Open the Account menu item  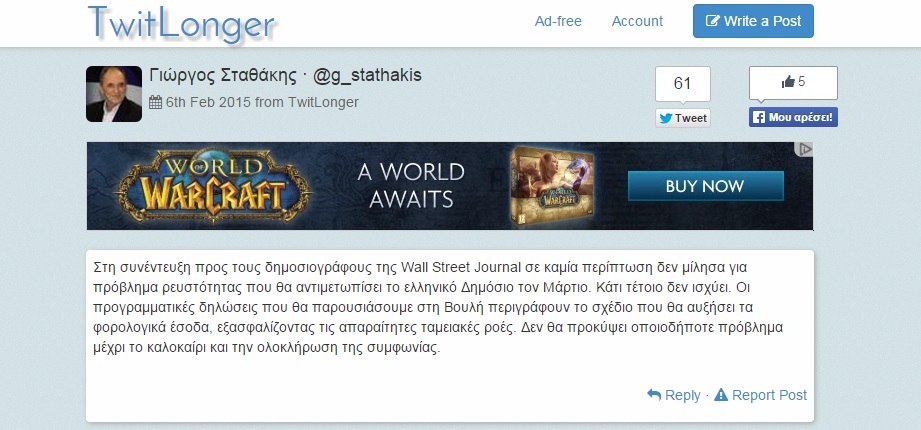[637, 21]
